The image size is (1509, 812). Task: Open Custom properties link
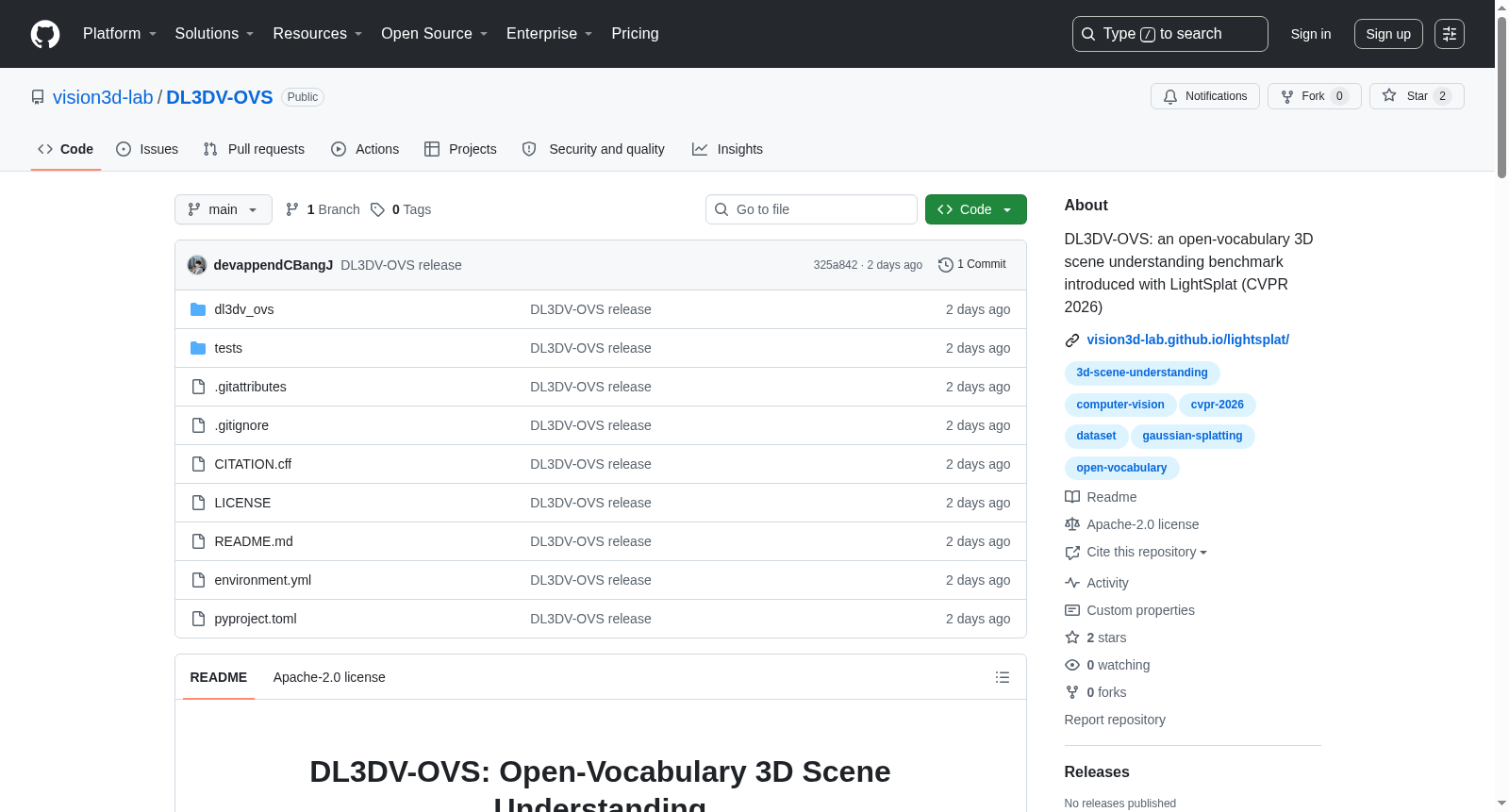[1140, 610]
